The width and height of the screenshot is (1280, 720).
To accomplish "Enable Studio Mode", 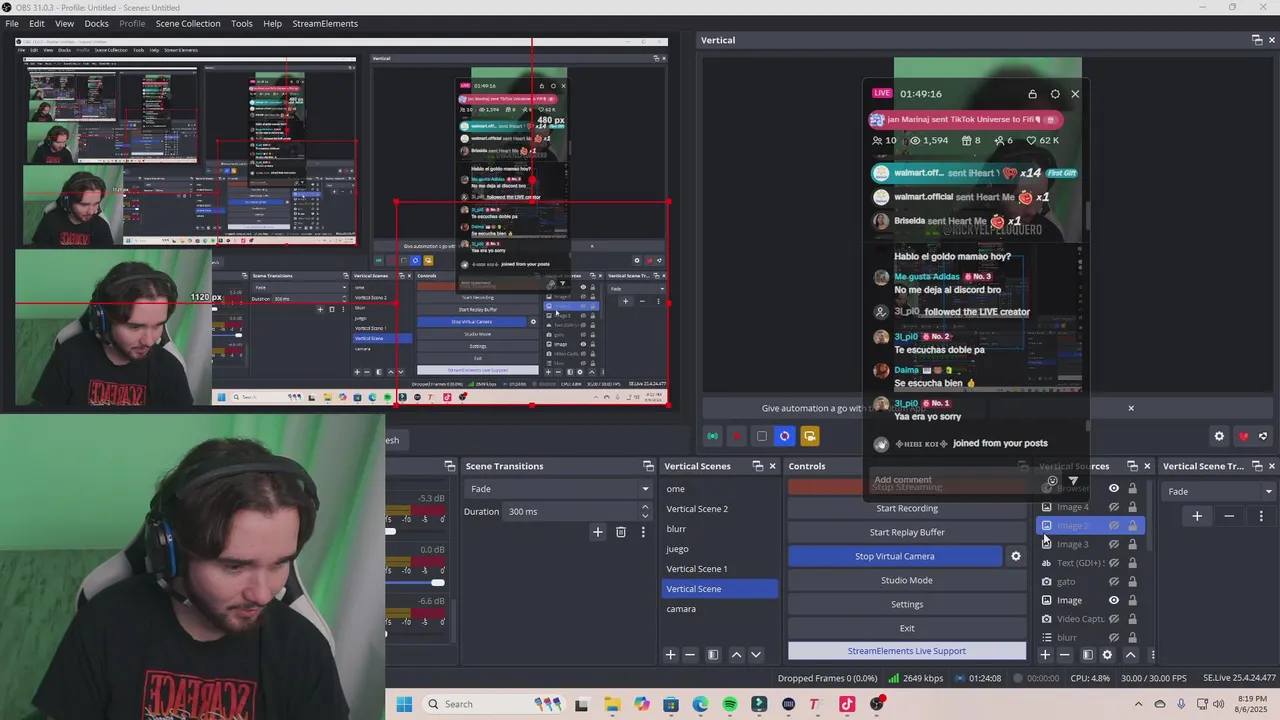I will [x=907, y=580].
